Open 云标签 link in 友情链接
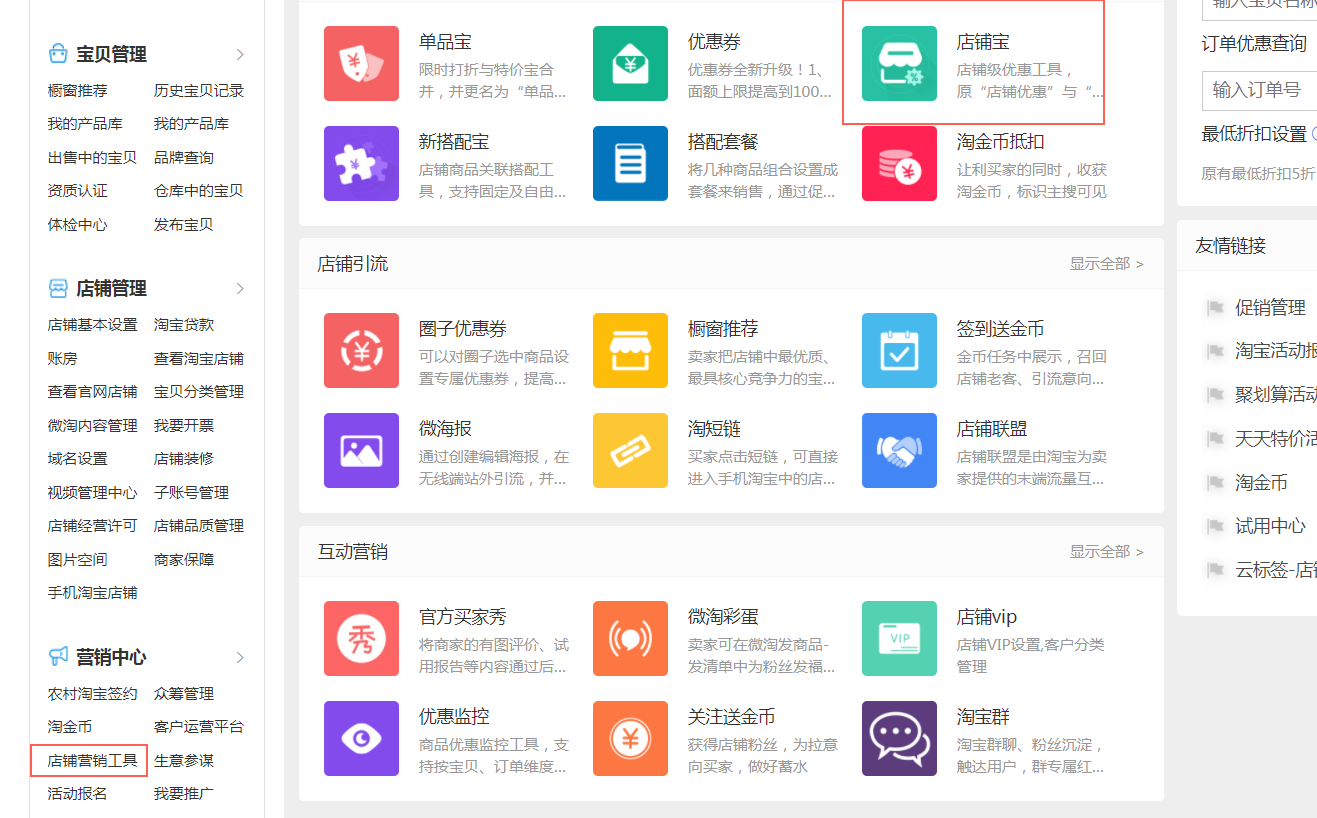The image size is (1317, 818). (1276, 570)
